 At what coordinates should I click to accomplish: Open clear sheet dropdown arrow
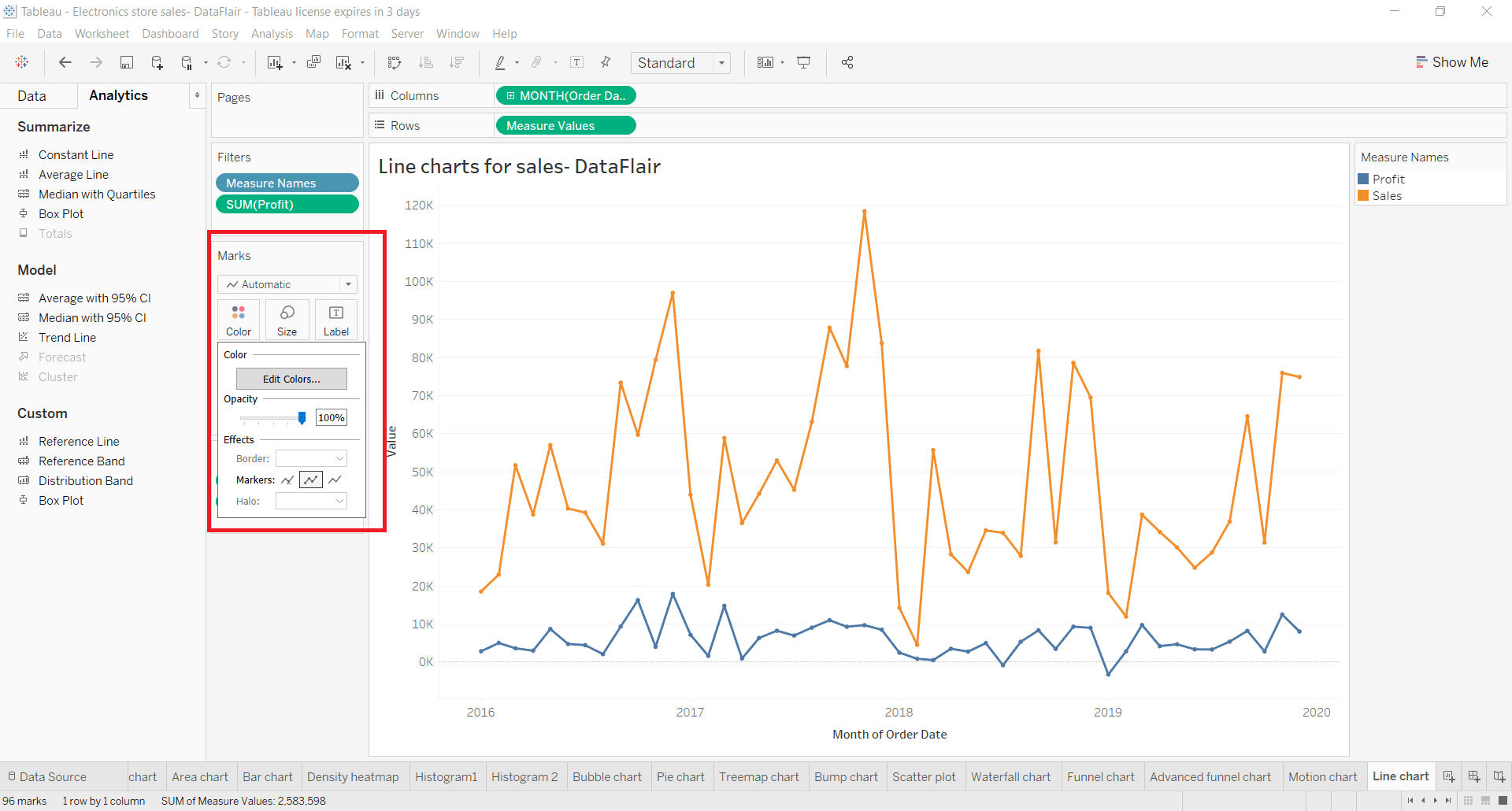pyautogui.click(x=362, y=62)
